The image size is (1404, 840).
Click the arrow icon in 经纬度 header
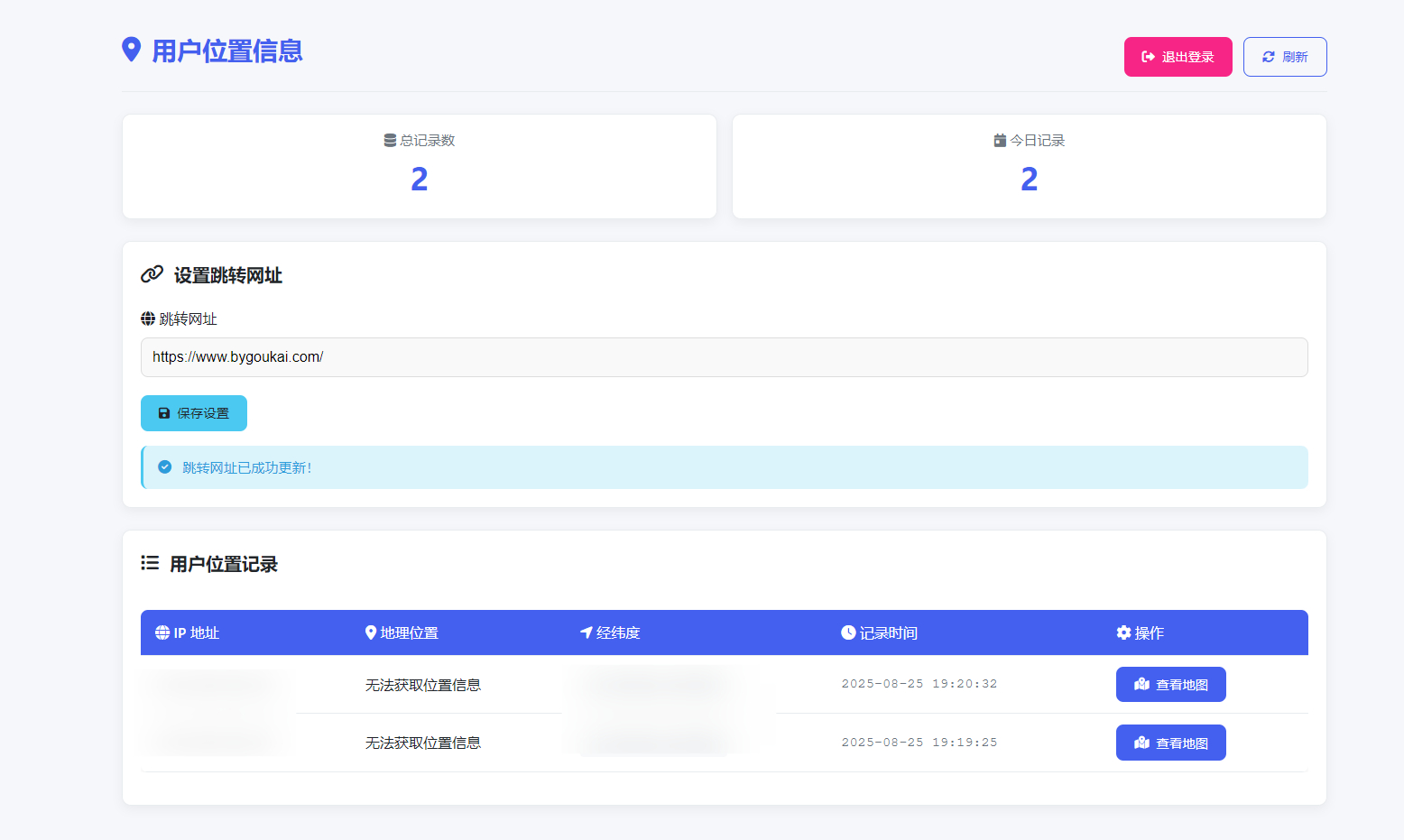click(587, 632)
